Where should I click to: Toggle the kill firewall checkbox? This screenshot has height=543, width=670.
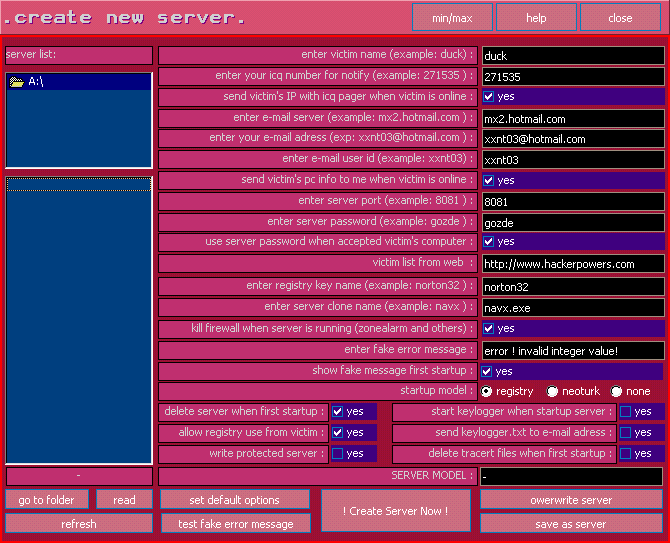[x=488, y=328]
